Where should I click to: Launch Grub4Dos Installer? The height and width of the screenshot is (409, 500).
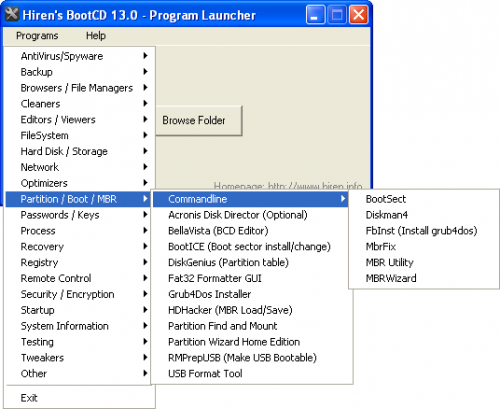pos(252,294)
